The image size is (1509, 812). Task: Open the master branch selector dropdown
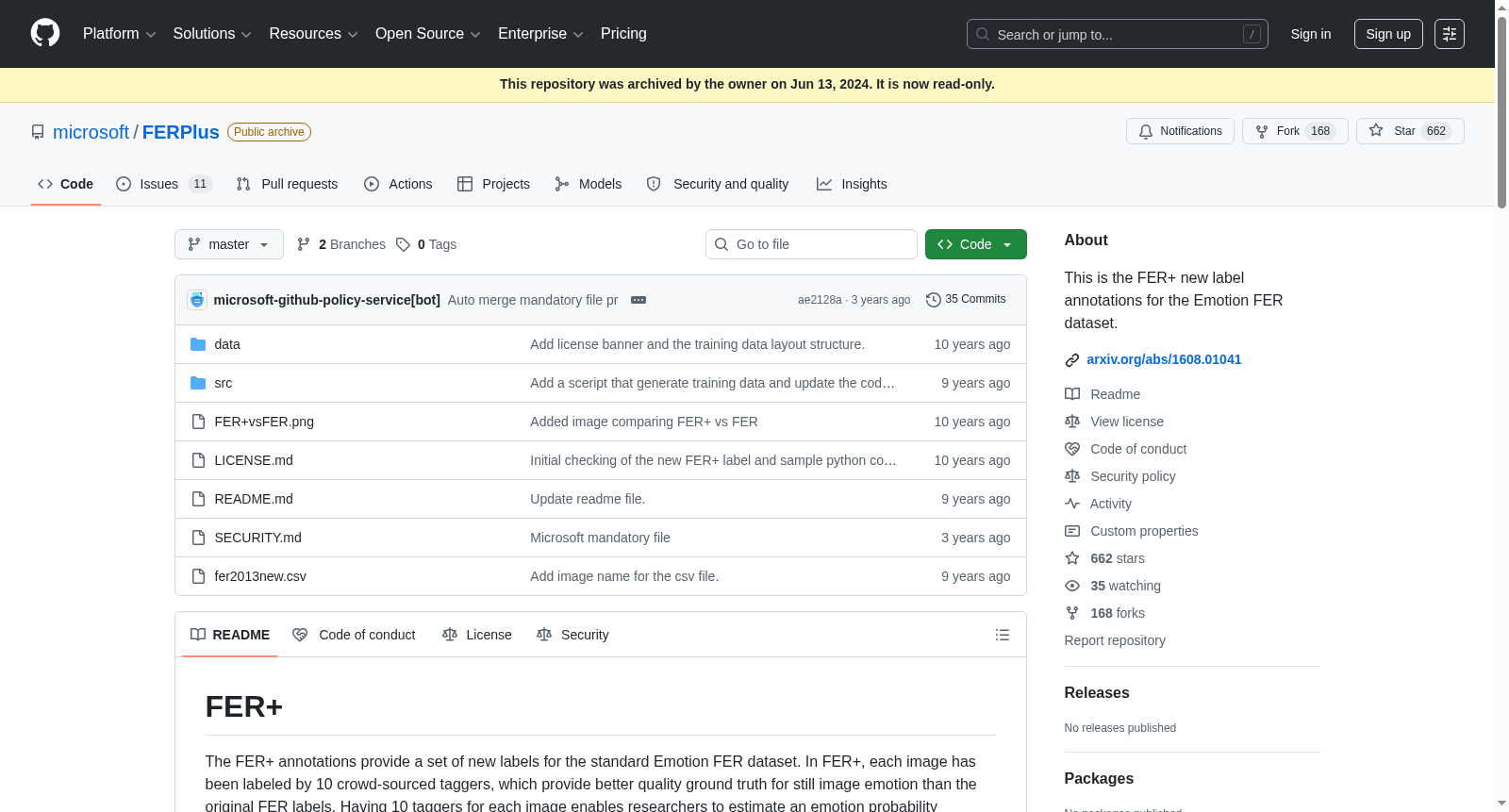(229, 244)
